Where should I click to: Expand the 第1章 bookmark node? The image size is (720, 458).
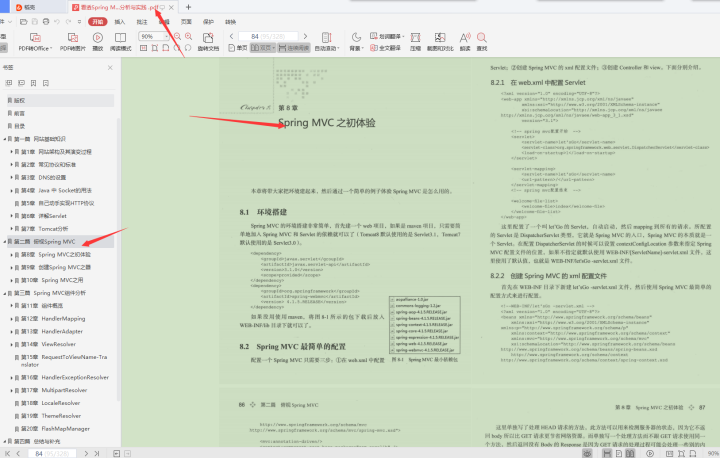pos(11,152)
